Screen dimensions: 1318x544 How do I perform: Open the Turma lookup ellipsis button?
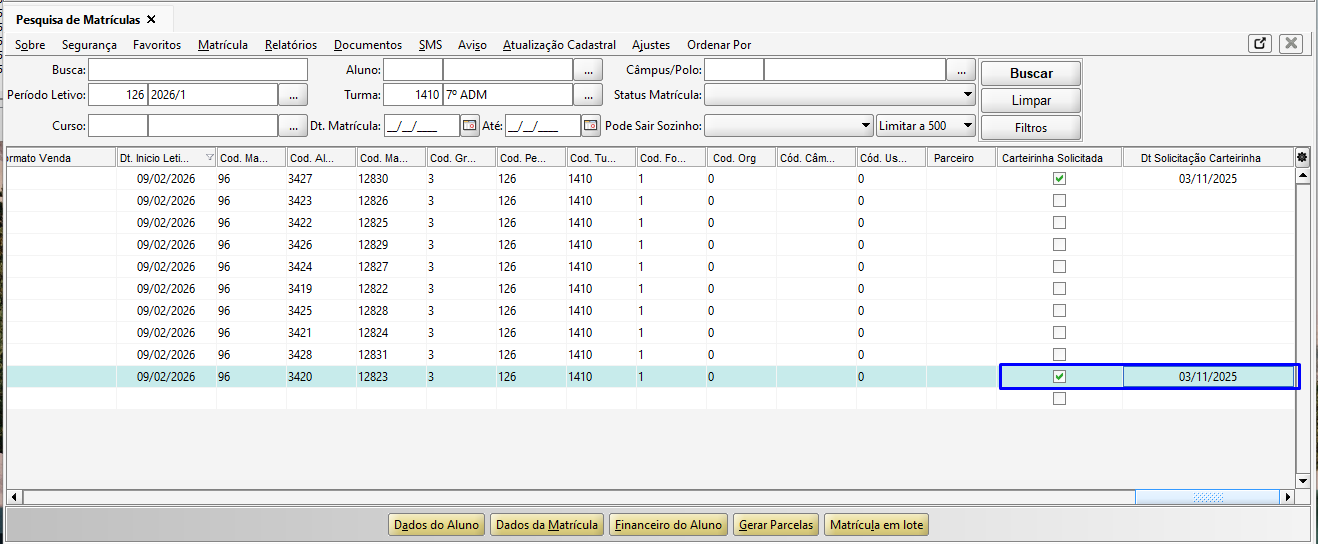[588, 95]
